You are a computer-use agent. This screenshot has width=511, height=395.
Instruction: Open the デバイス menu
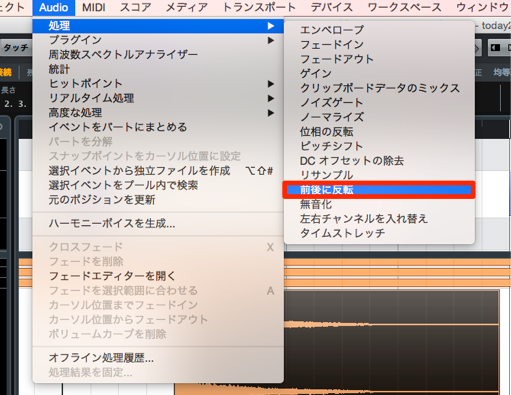[332, 7]
